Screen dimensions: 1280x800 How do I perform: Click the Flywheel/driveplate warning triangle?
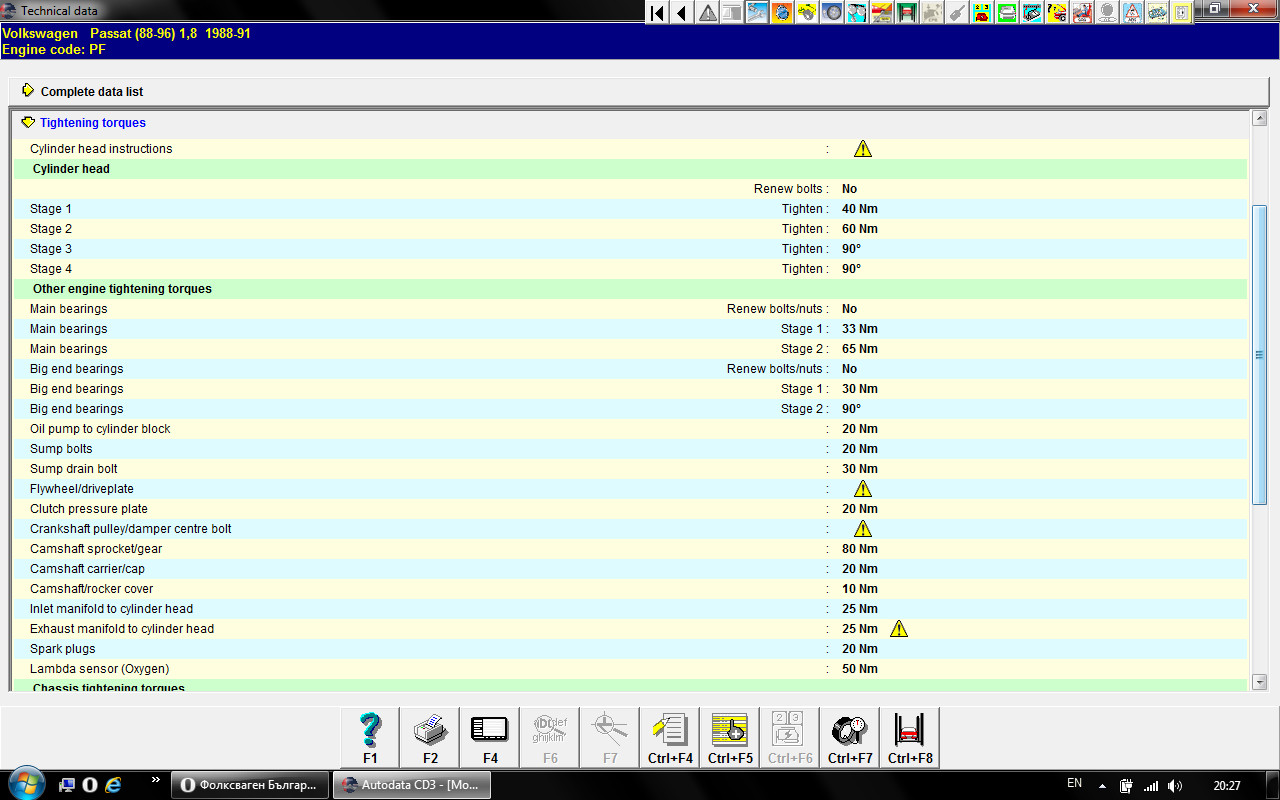863,489
